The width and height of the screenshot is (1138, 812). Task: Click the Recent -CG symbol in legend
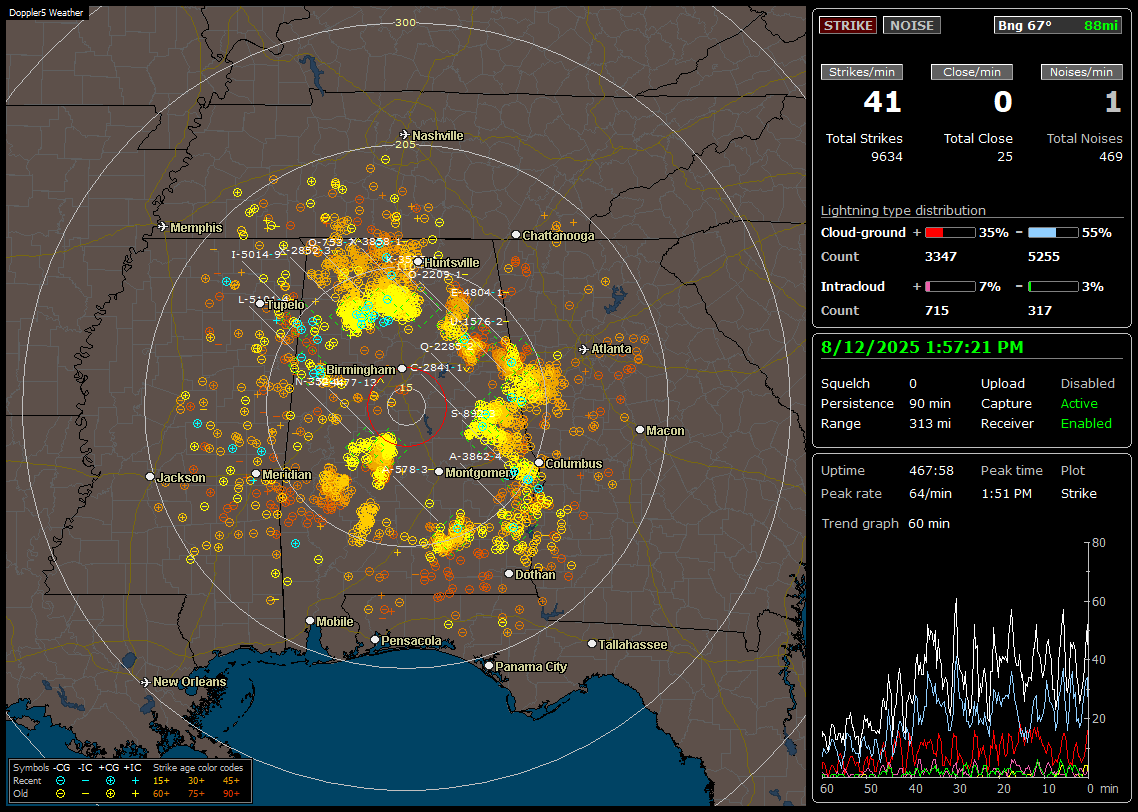click(x=61, y=781)
